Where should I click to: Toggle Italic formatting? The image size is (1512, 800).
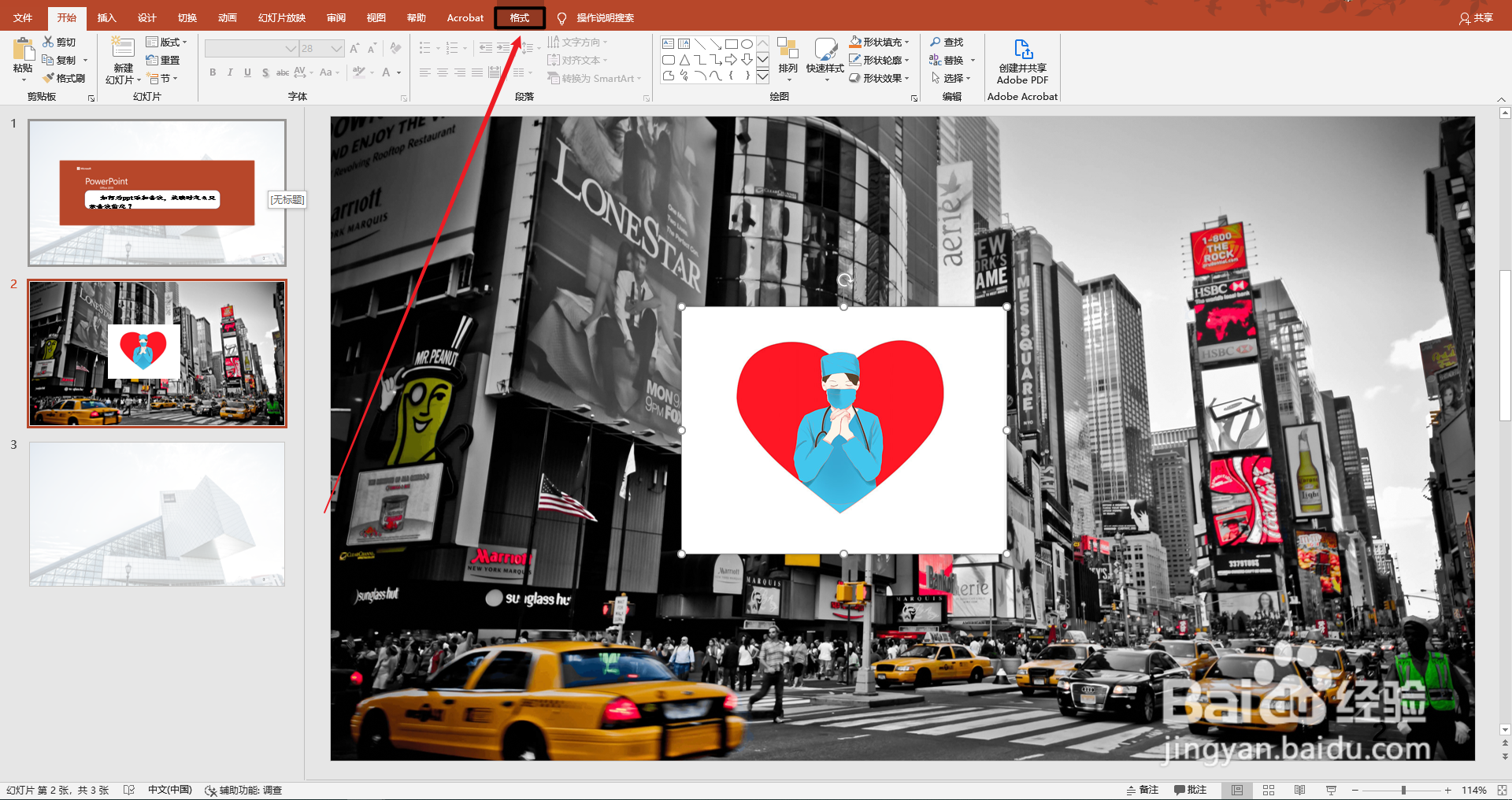(x=230, y=72)
